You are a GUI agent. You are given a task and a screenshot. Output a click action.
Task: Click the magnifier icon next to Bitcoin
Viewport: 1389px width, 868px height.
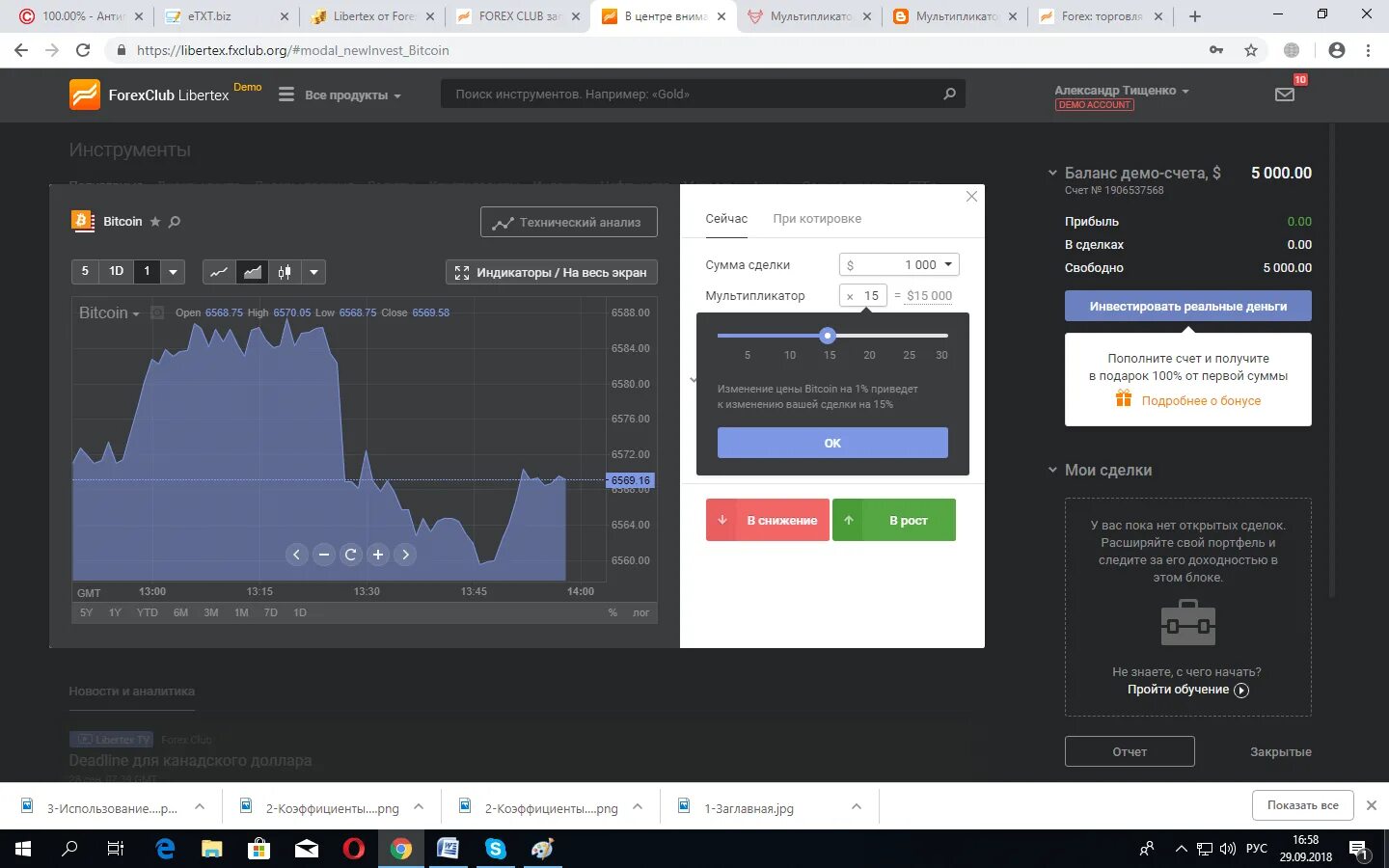coord(175,222)
